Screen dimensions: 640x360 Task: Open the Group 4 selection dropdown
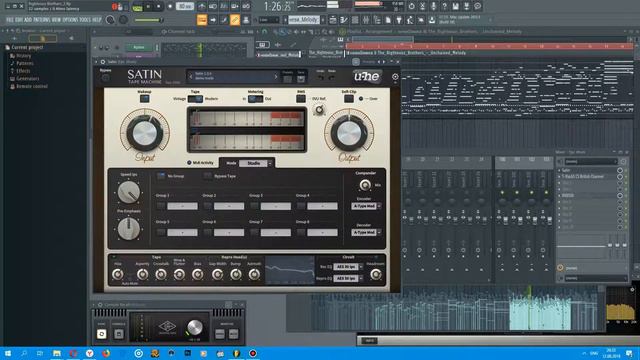(x=322, y=206)
